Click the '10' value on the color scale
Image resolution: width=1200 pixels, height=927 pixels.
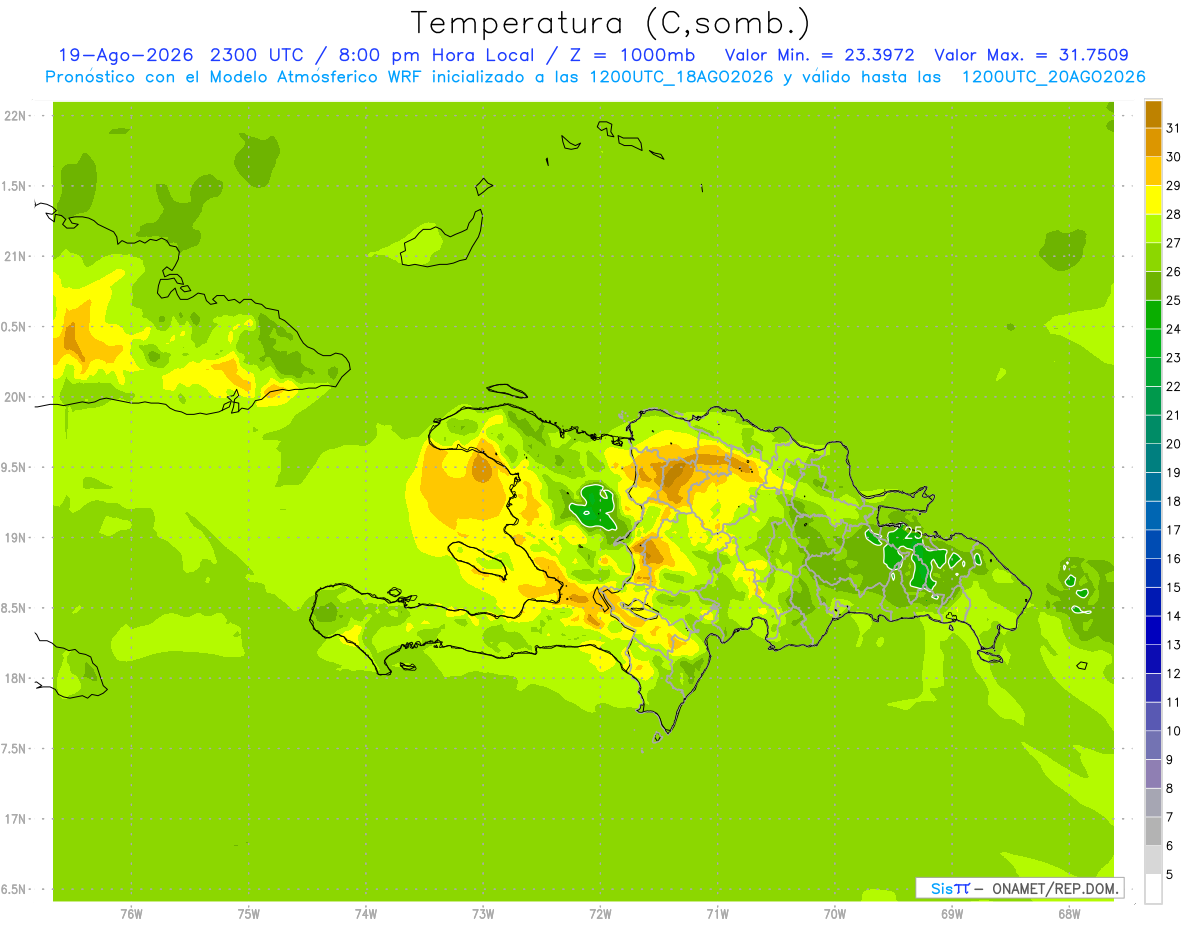pos(1174,731)
